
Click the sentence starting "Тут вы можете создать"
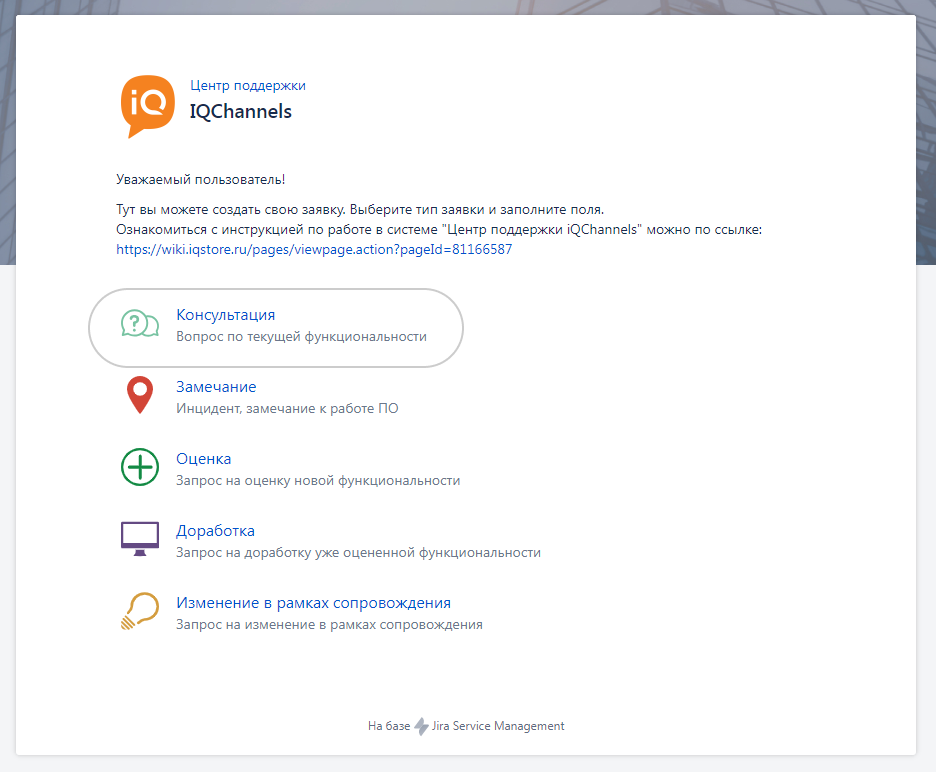coord(360,210)
